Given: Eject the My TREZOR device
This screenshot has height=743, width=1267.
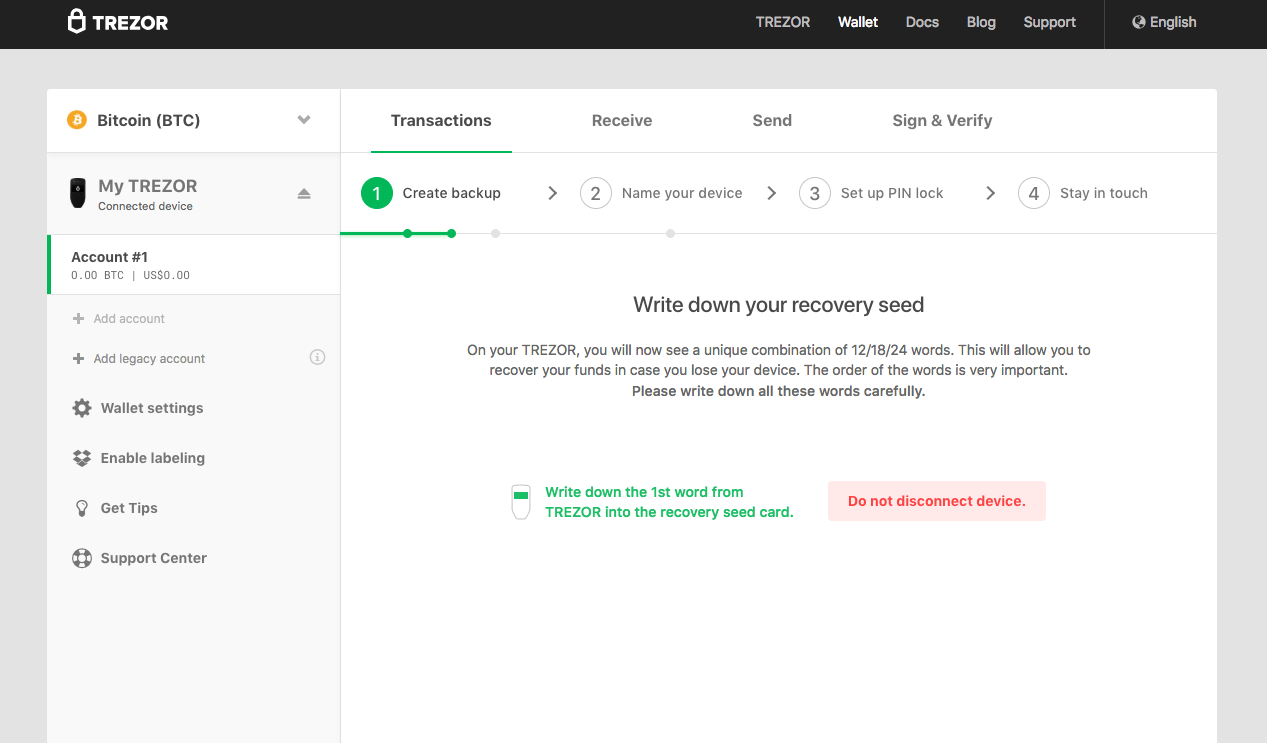Looking at the screenshot, I should pos(304,193).
